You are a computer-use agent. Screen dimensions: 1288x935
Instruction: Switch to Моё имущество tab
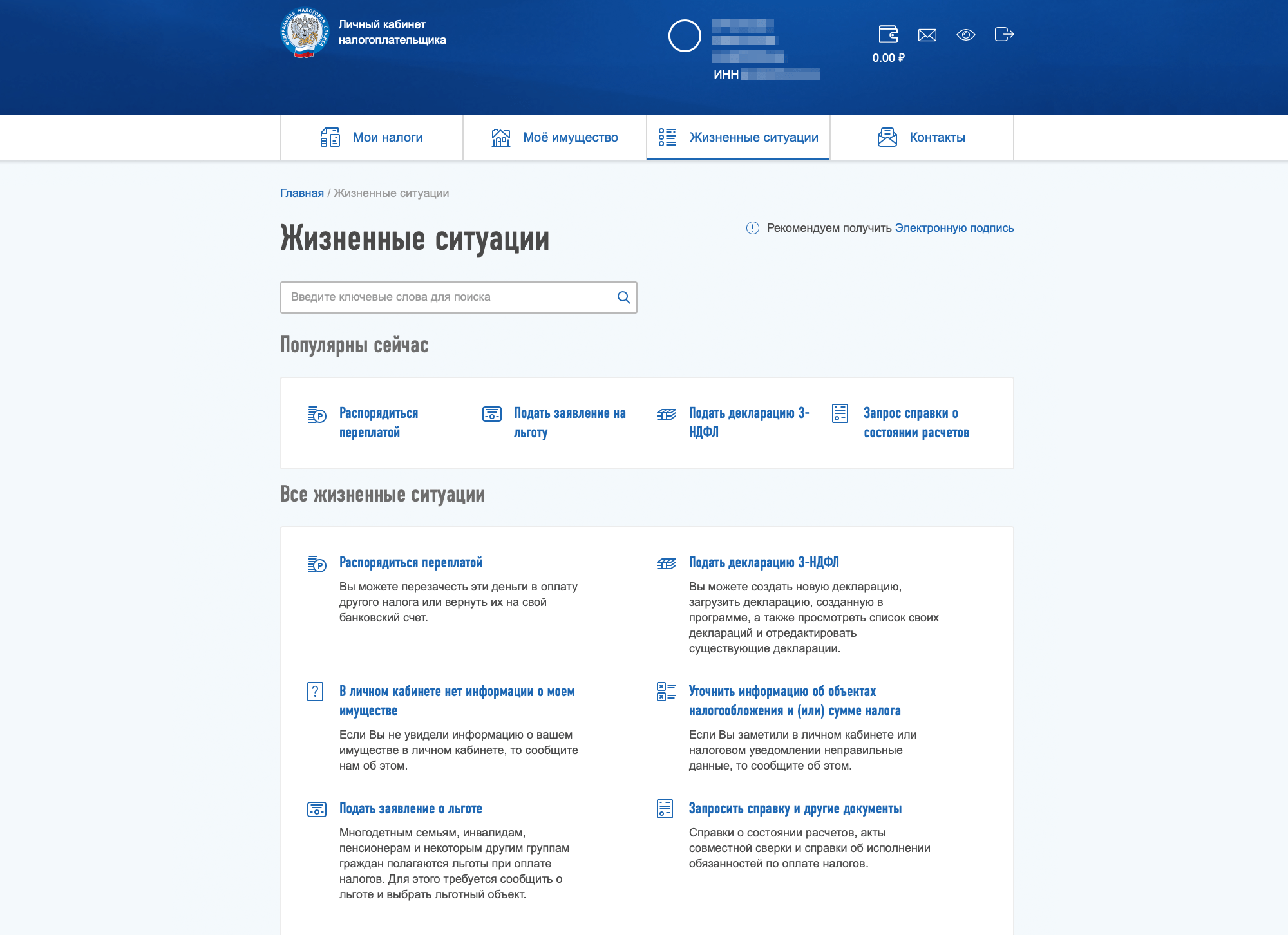coord(554,137)
